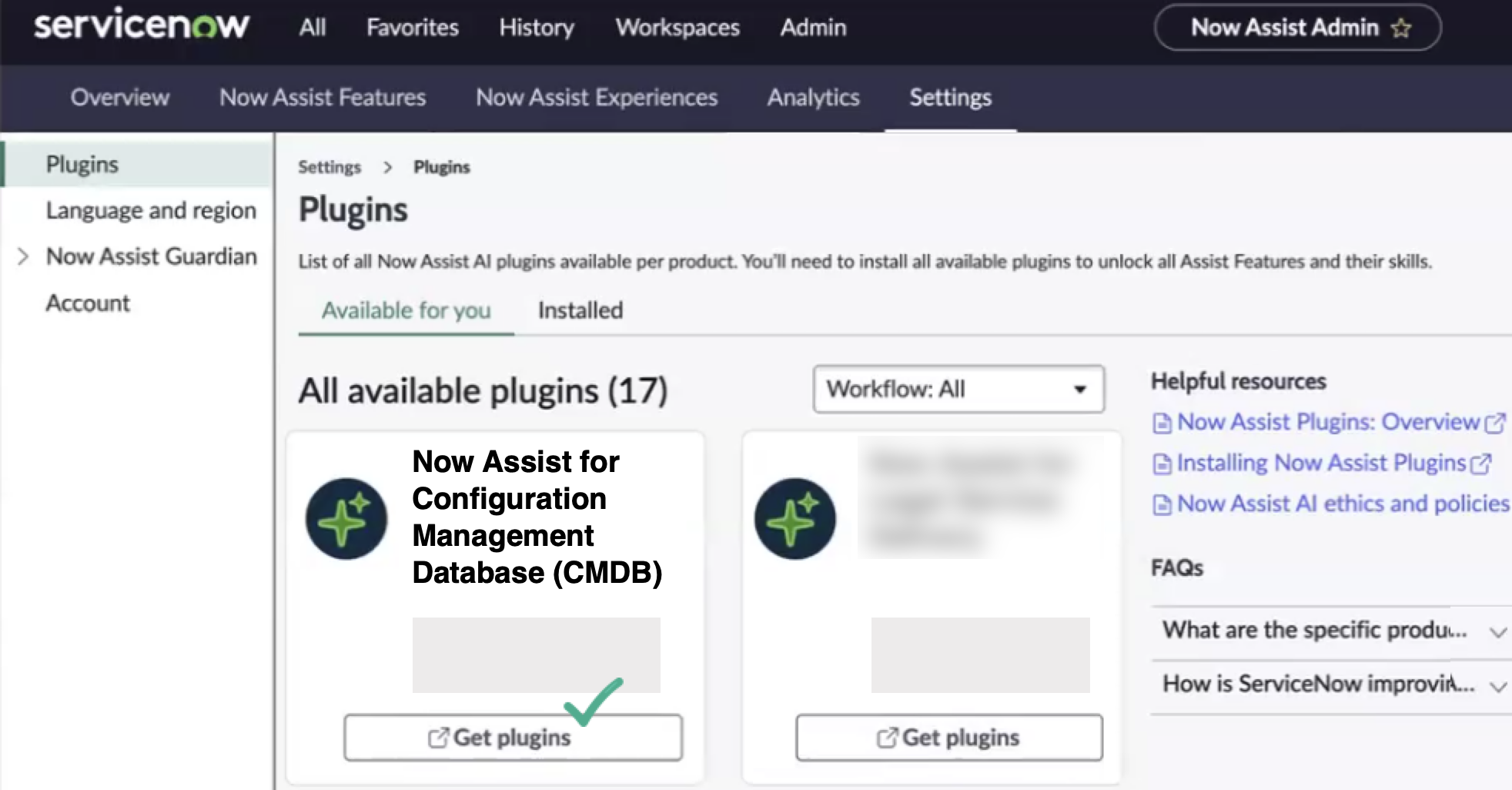Viewport: 1512px width, 790px height.
Task: Click chevron of 'What are the specific' FAQ
Action: pos(1497,633)
